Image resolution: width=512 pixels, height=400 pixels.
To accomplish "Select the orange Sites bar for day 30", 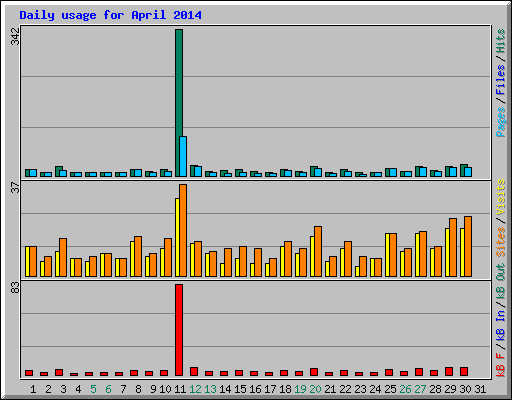I will click(x=468, y=246).
